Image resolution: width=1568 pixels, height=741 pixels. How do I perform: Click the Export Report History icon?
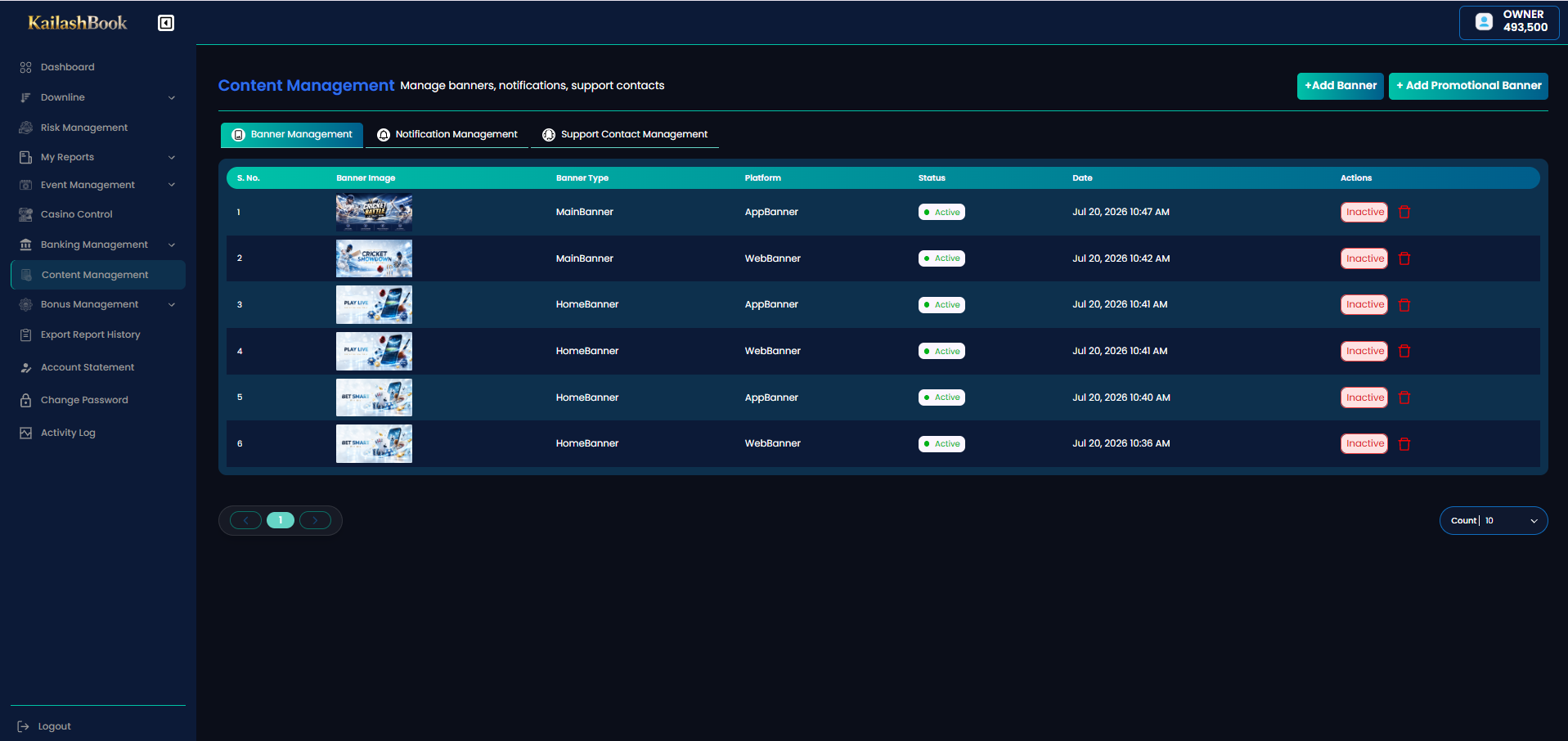pyautogui.click(x=26, y=335)
